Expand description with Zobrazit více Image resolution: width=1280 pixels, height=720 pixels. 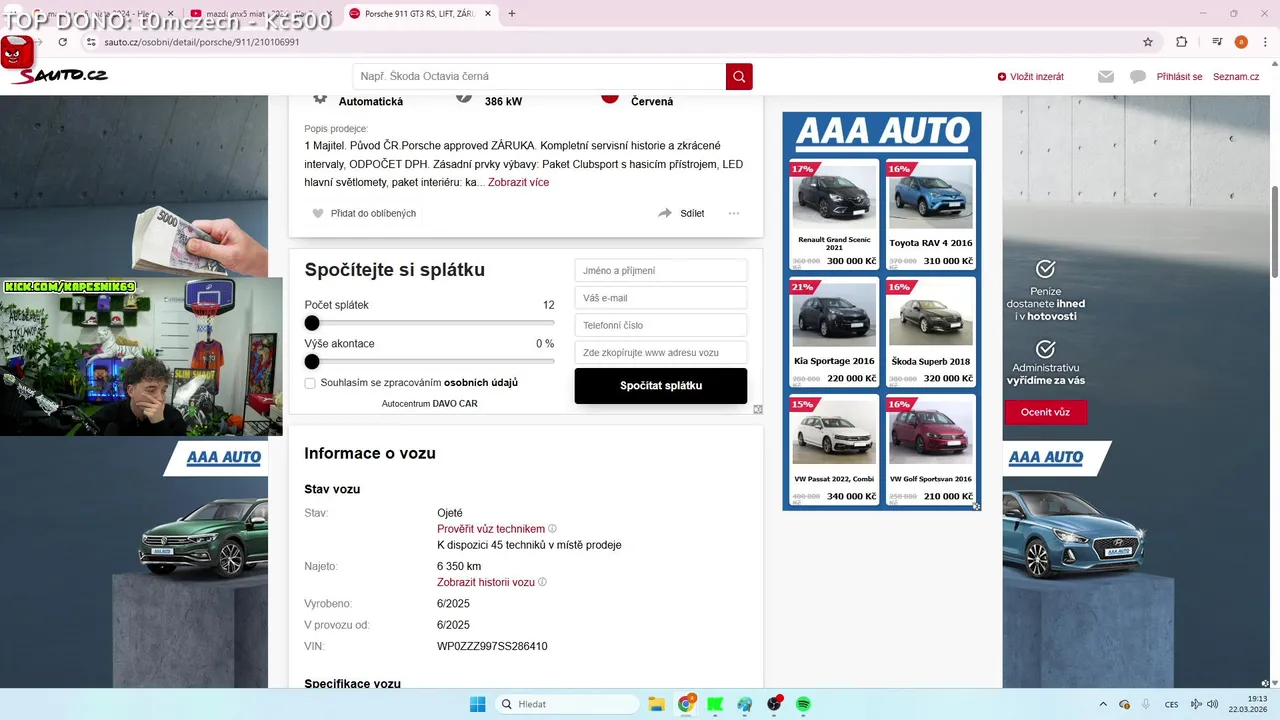coord(518,182)
